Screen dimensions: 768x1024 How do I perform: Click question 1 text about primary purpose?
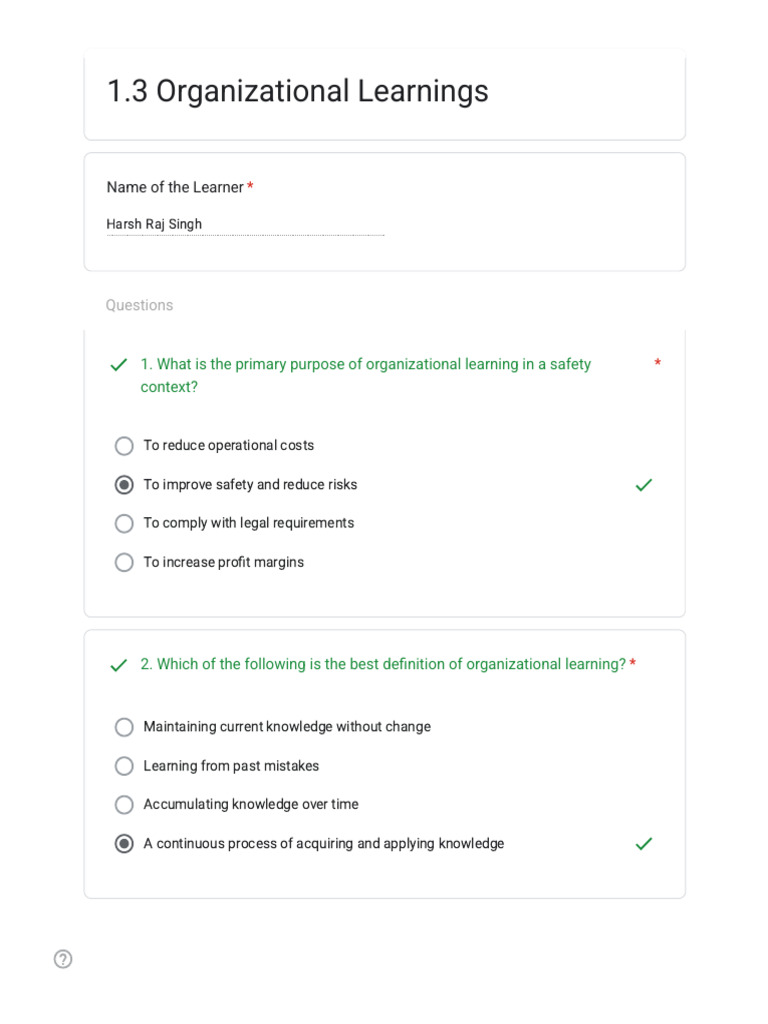[x=366, y=375]
